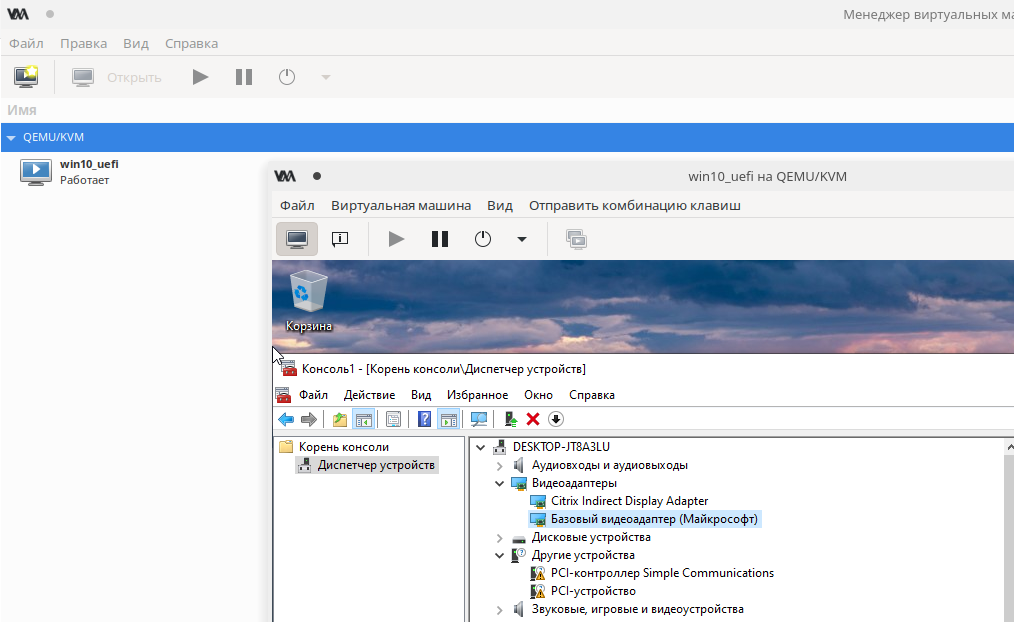The width and height of the screenshot is (1014, 622).
Task: Open the Виртуальная машина menu
Action: (x=400, y=206)
